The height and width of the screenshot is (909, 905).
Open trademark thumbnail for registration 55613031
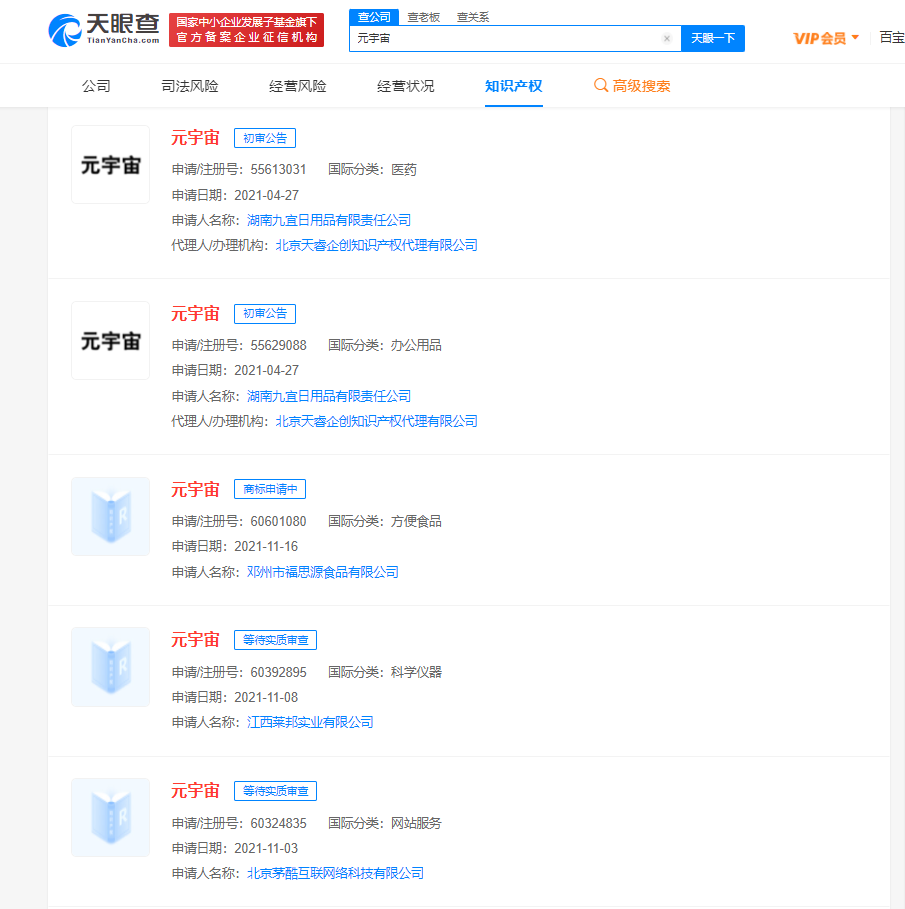[x=110, y=165]
